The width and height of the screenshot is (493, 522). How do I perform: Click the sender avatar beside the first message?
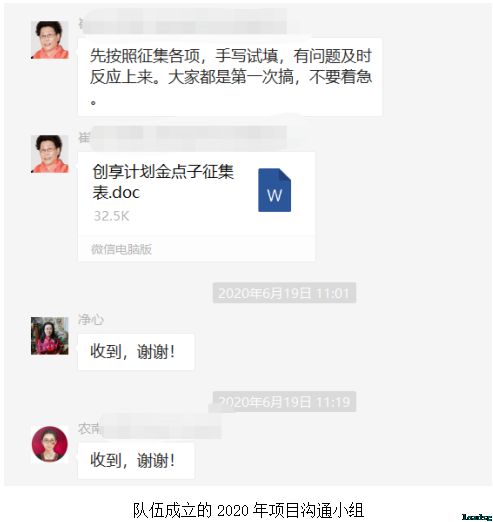pos(50,40)
